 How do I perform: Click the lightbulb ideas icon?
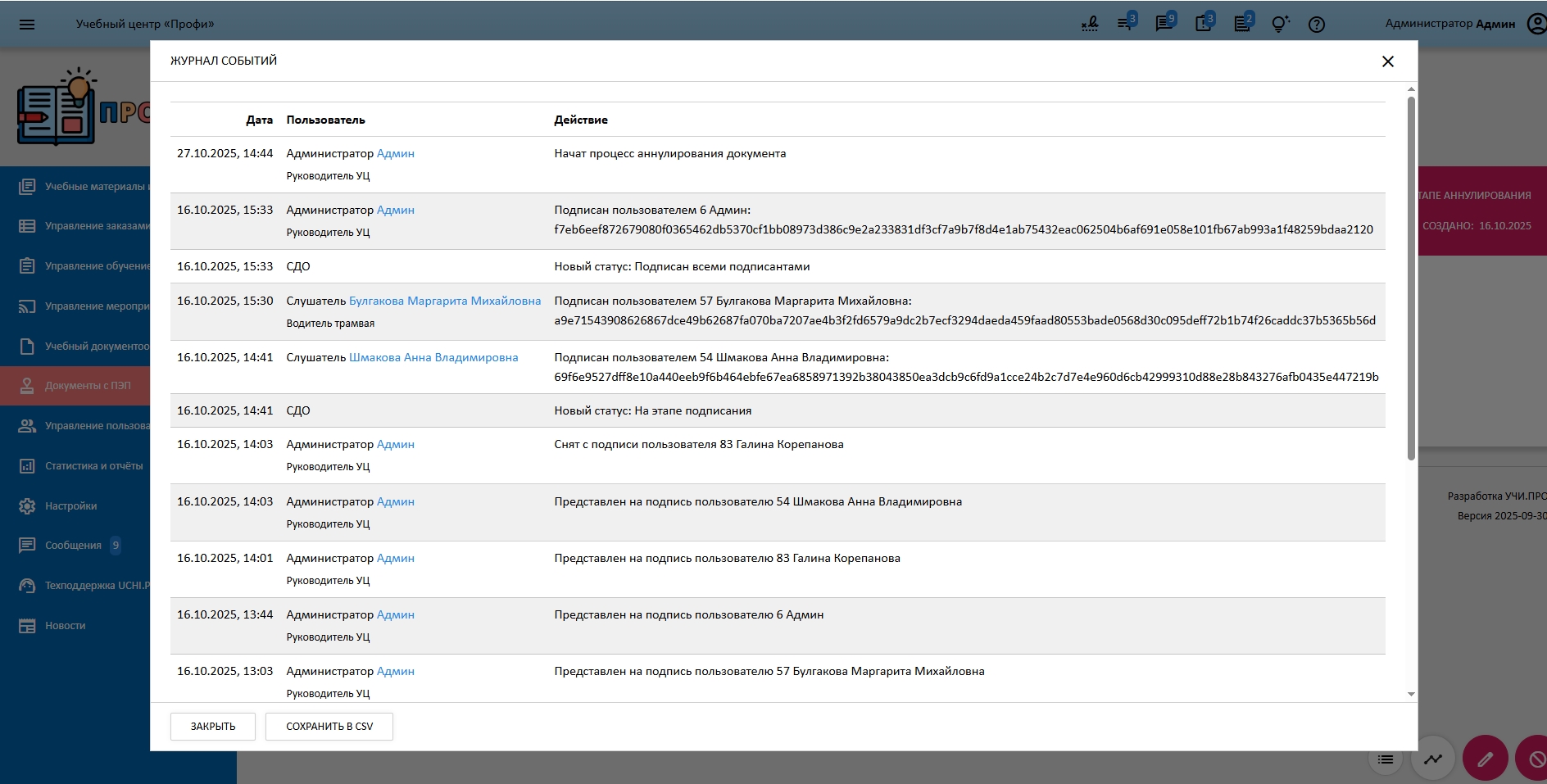1279,25
